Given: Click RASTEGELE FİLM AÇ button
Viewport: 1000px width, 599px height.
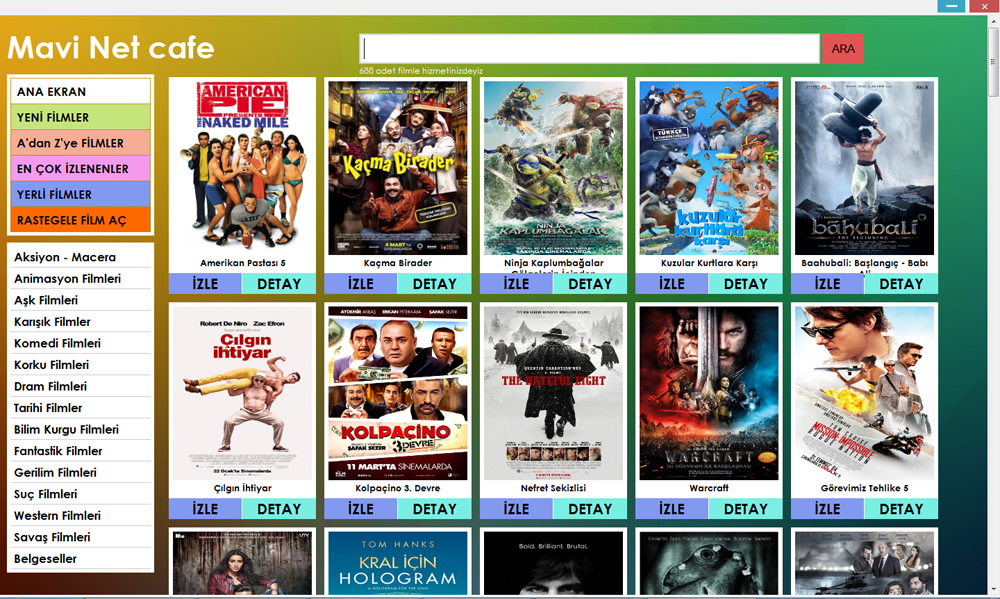Looking at the screenshot, I should coord(80,219).
